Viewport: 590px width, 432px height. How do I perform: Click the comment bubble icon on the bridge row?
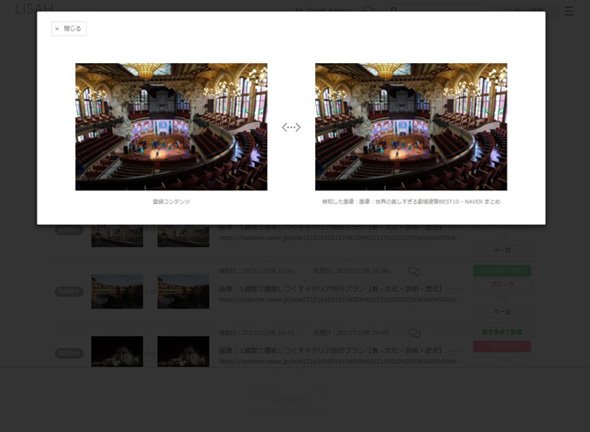(414, 271)
